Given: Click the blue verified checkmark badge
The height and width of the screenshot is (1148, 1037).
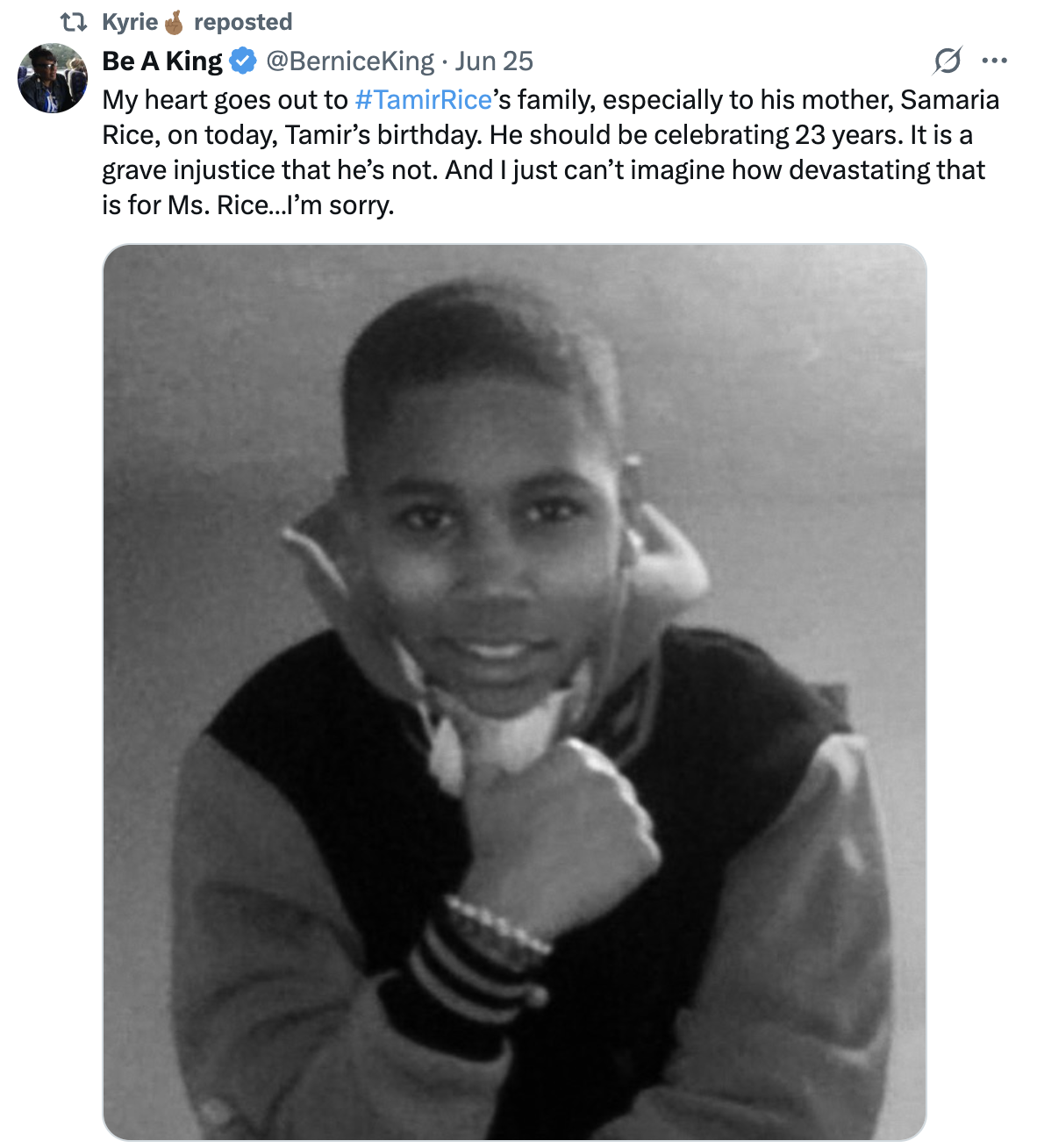Looking at the screenshot, I should pos(243,61).
